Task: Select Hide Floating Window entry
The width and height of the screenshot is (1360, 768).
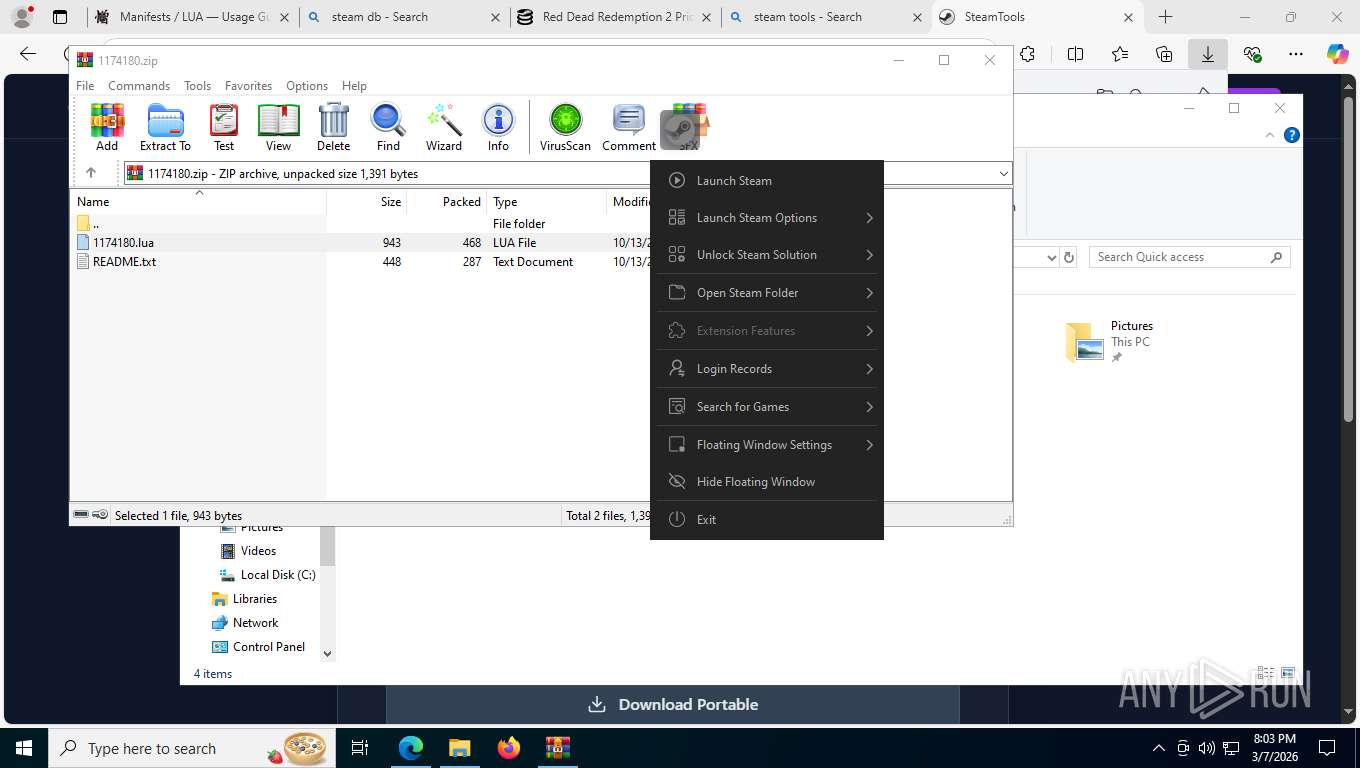Action: [x=767, y=482]
